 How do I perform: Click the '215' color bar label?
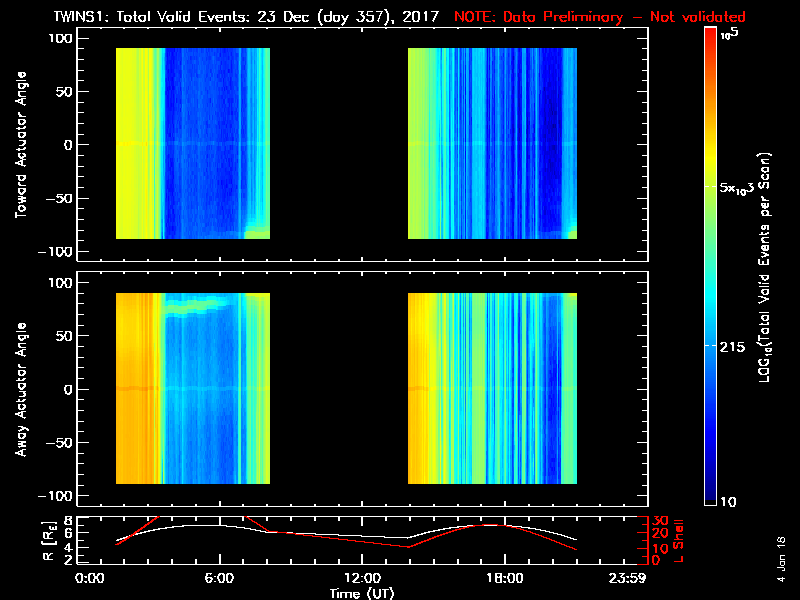pos(732,347)
